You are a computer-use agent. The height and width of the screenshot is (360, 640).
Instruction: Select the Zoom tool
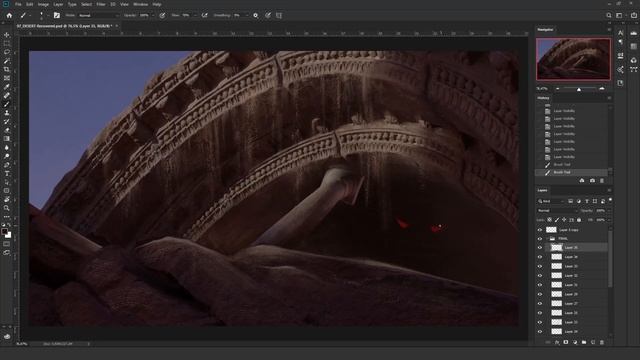[7, 208]
